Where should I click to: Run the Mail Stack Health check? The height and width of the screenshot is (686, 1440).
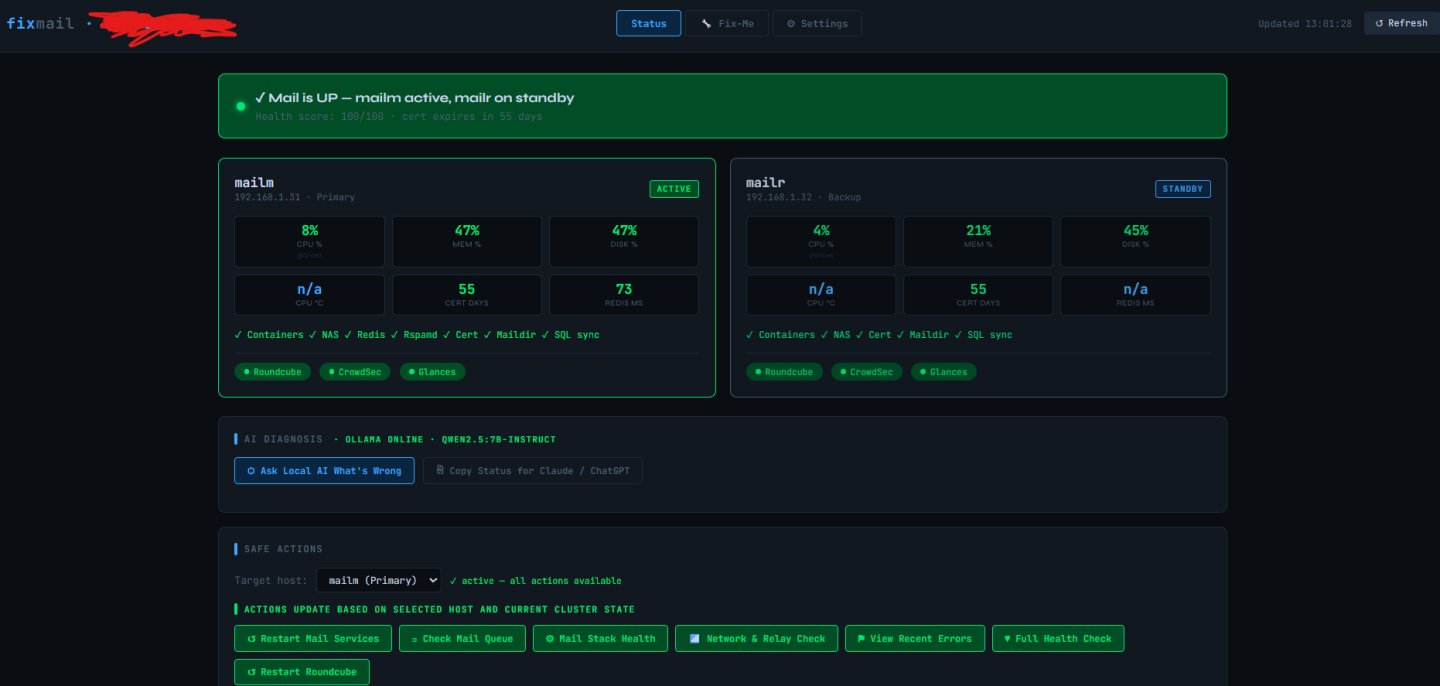click(x=601, y=638)
